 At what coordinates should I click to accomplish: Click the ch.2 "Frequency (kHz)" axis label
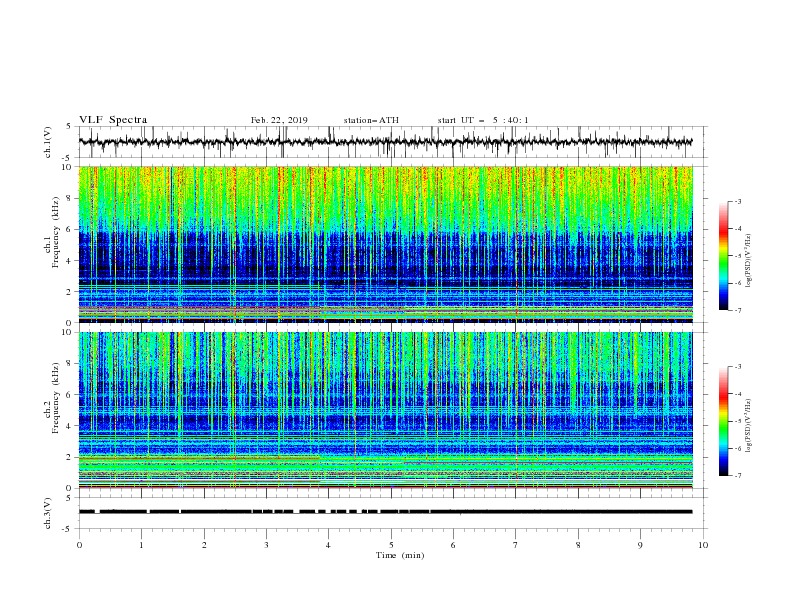(x=56, y=398)
